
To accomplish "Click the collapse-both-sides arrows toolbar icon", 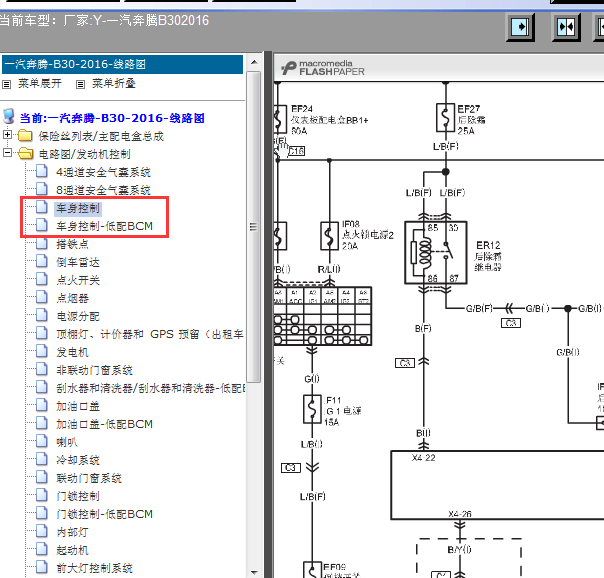I will pyautogui.click(x=566, y=27).
